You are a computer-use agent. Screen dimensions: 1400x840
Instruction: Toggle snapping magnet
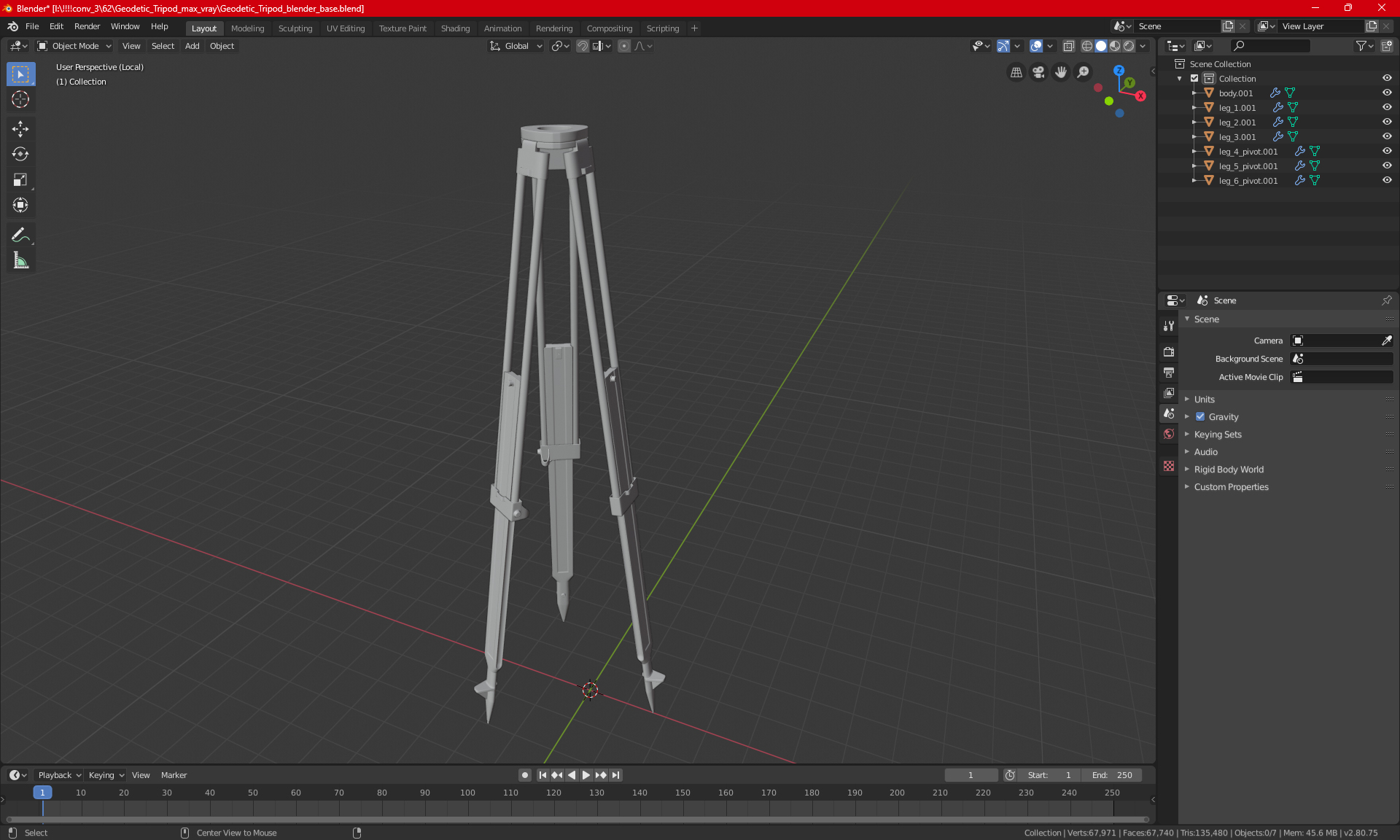582,46
